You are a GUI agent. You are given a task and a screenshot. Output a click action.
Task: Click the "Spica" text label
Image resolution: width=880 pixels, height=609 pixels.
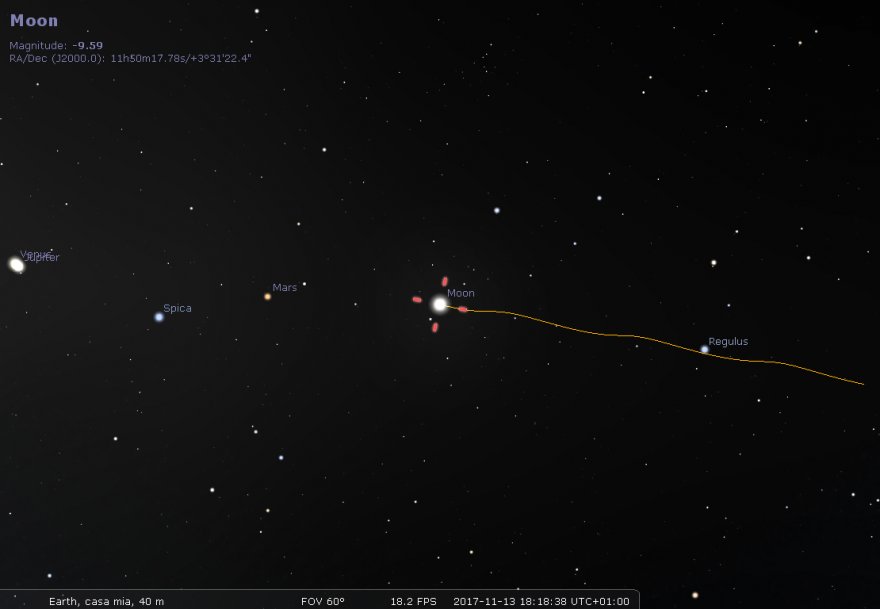[x=177, y=308]
